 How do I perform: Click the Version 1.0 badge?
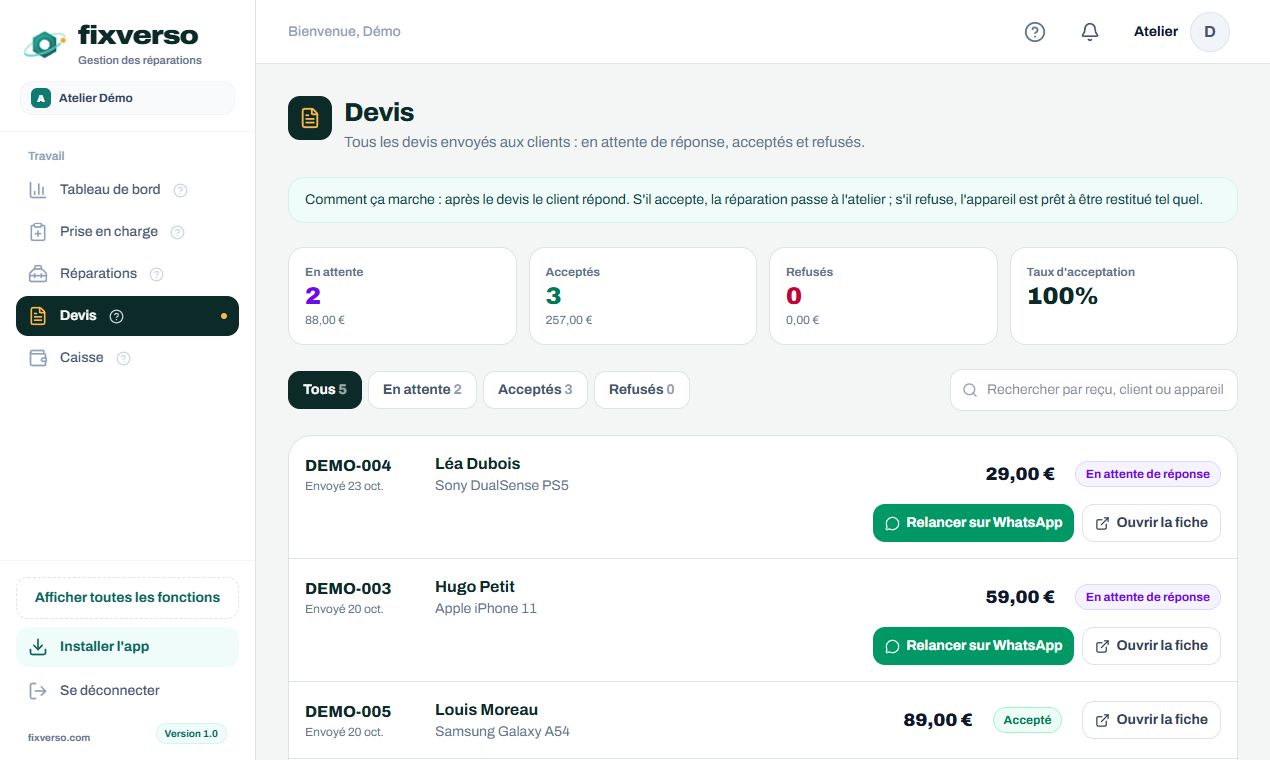coord(191,734)
